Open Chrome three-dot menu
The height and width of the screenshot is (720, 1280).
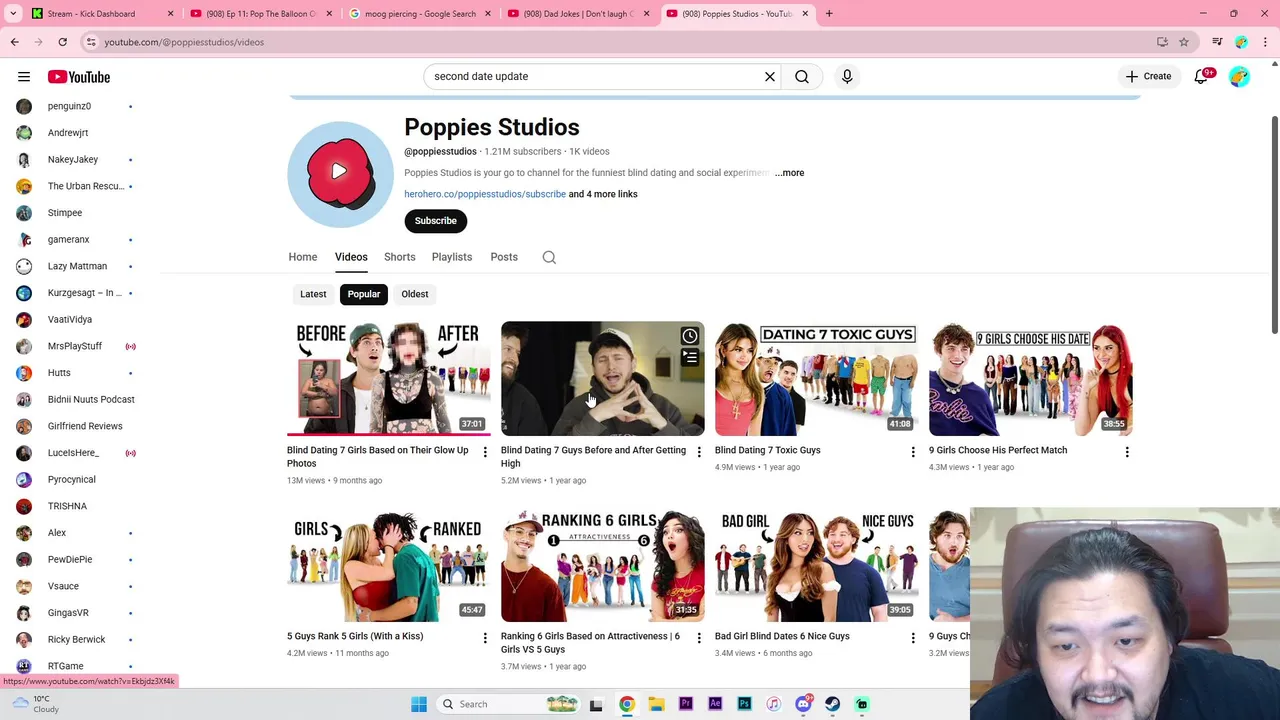coord(1266,42)
